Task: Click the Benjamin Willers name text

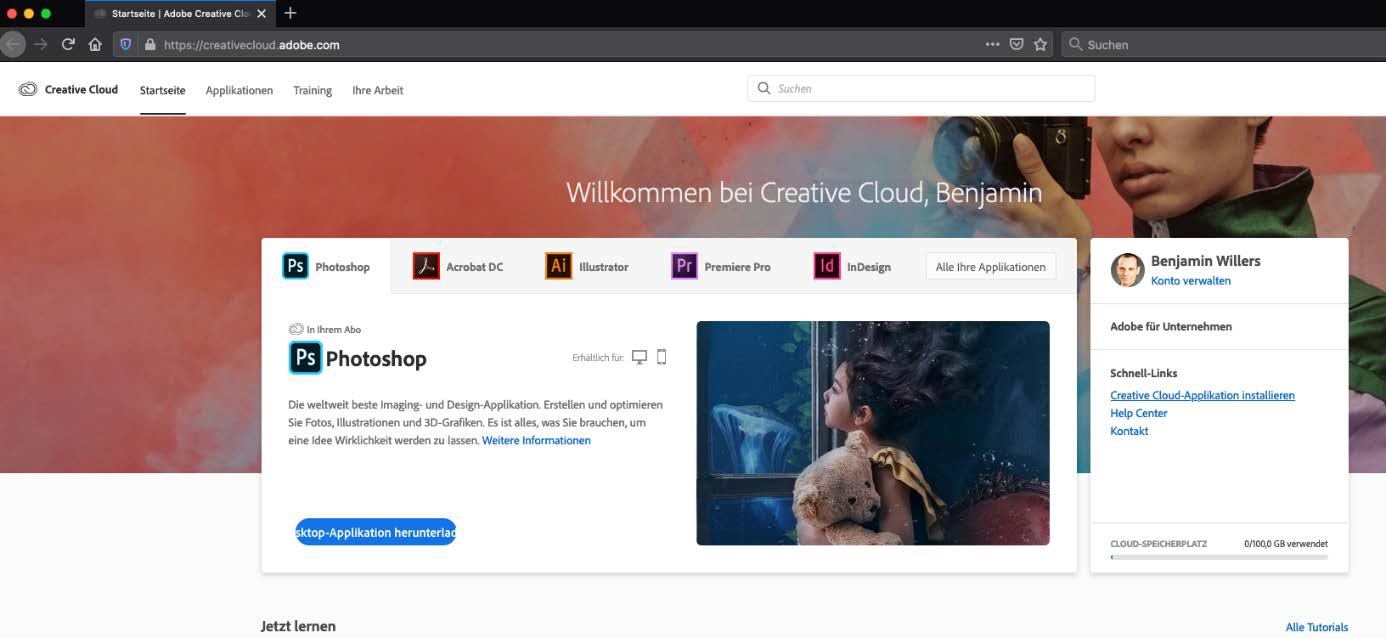Action: coord(1205,261)
